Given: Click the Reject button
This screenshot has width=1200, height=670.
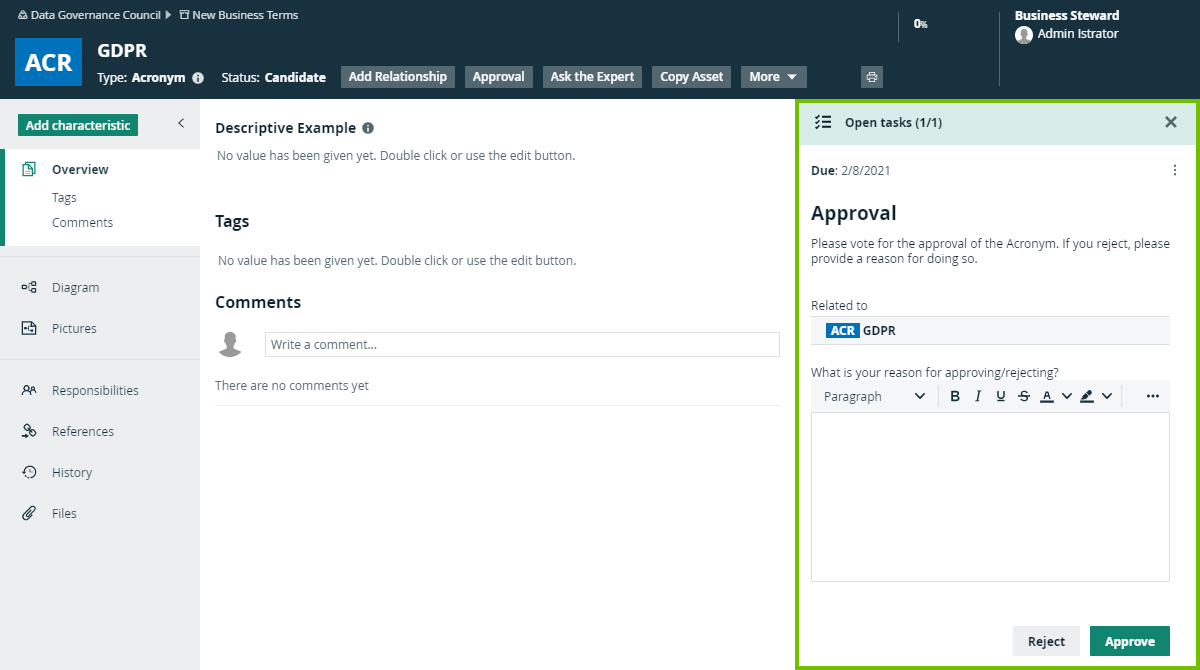Looking at the screenshot, I should pyautogui.click(x=1046, y=641).
